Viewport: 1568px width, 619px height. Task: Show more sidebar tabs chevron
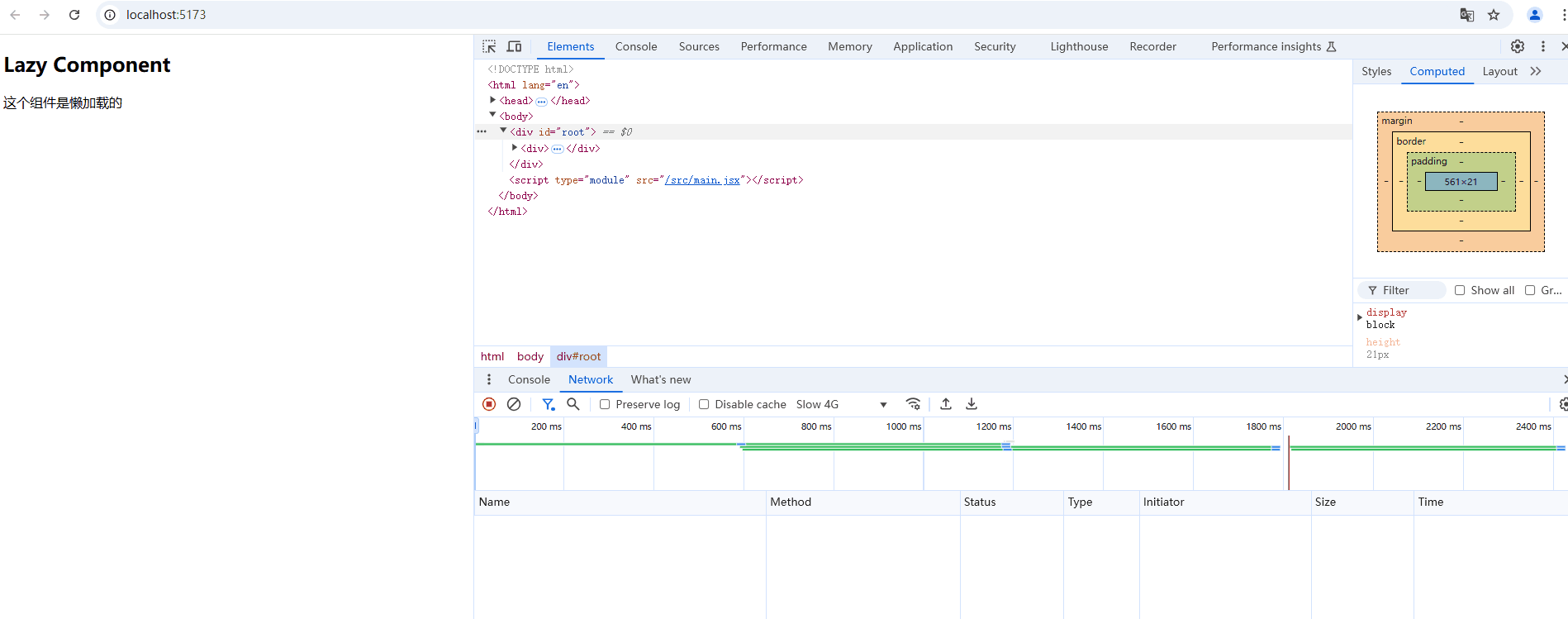point(1536,71)
